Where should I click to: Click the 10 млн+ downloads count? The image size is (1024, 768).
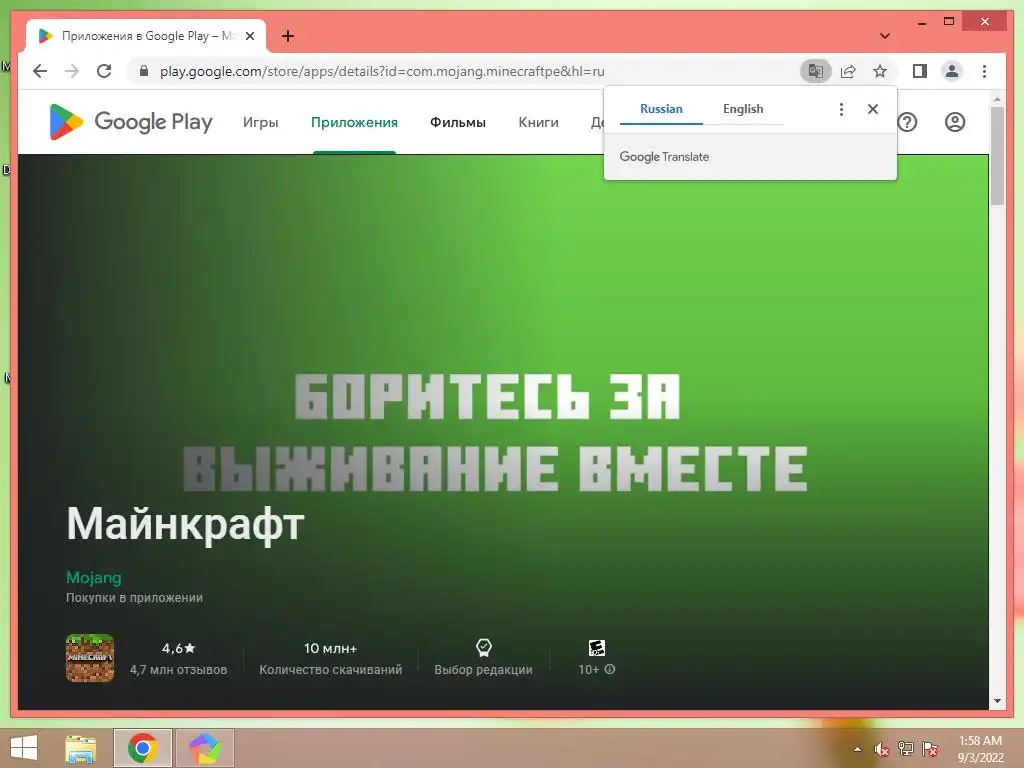[x=330, y=648]
